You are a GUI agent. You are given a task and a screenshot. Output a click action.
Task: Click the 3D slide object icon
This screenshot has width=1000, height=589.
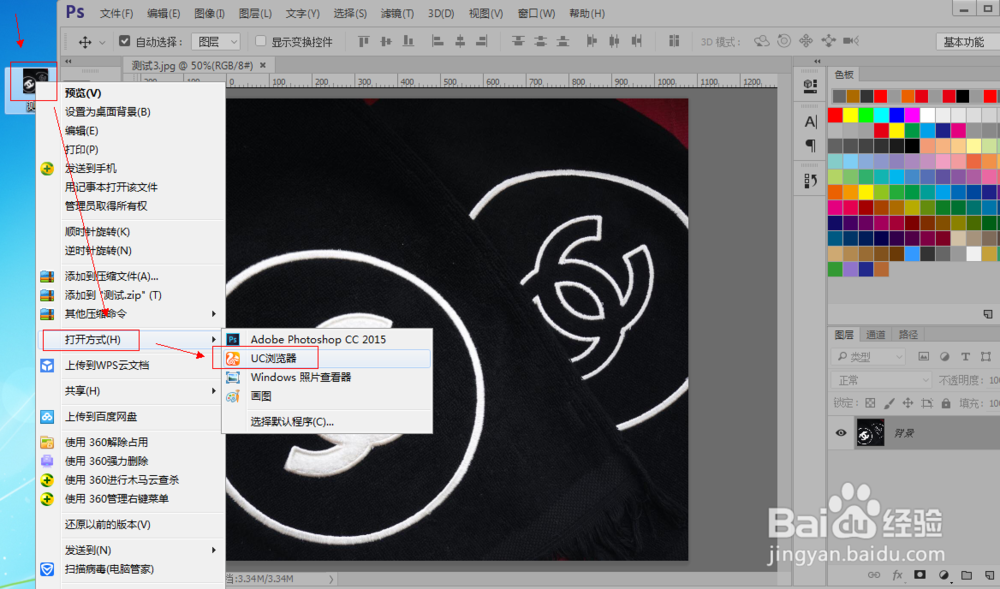pyautogui.click(x=828, y=41)
